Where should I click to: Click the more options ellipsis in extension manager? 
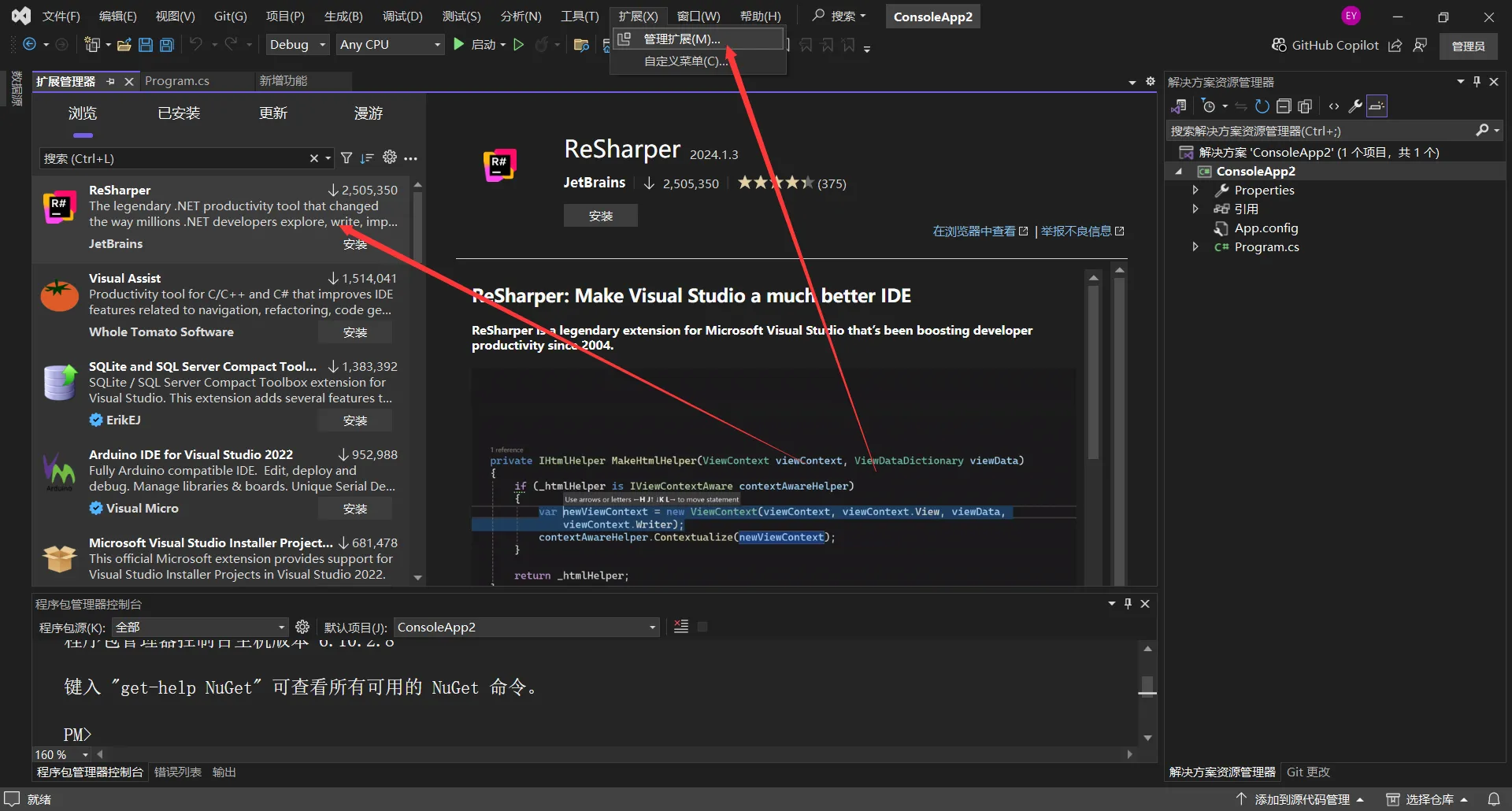click(411, 158)
